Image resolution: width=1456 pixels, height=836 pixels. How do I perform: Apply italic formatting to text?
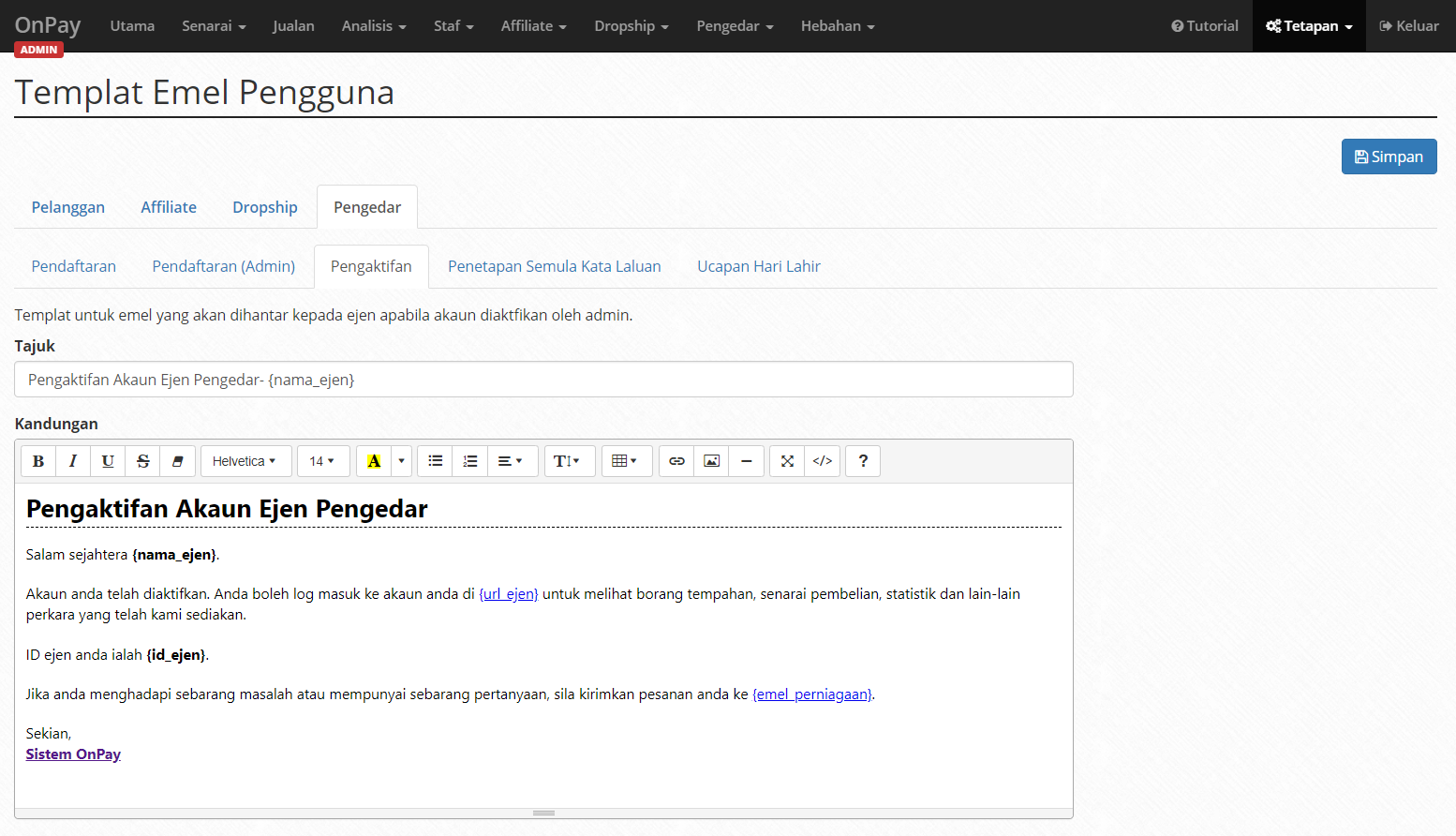tap(73, 461)
